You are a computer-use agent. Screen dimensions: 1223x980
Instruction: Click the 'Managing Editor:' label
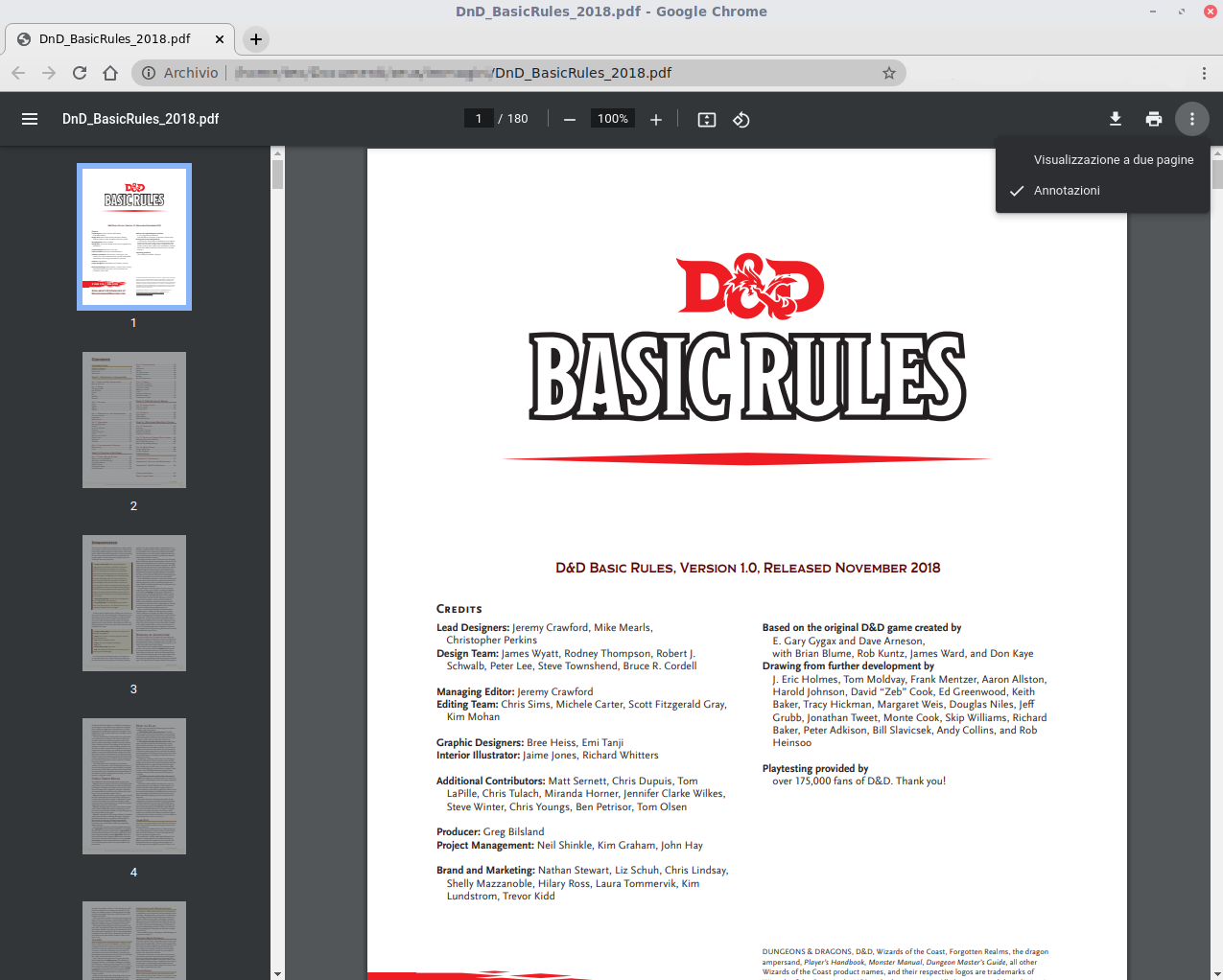(x=476, y=692)
